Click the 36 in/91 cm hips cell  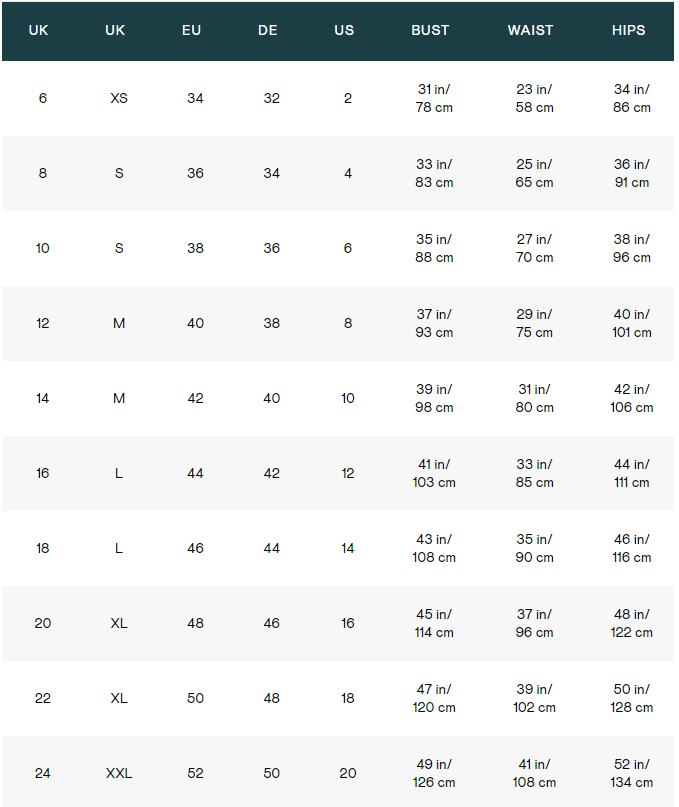[x=631, y=173]
